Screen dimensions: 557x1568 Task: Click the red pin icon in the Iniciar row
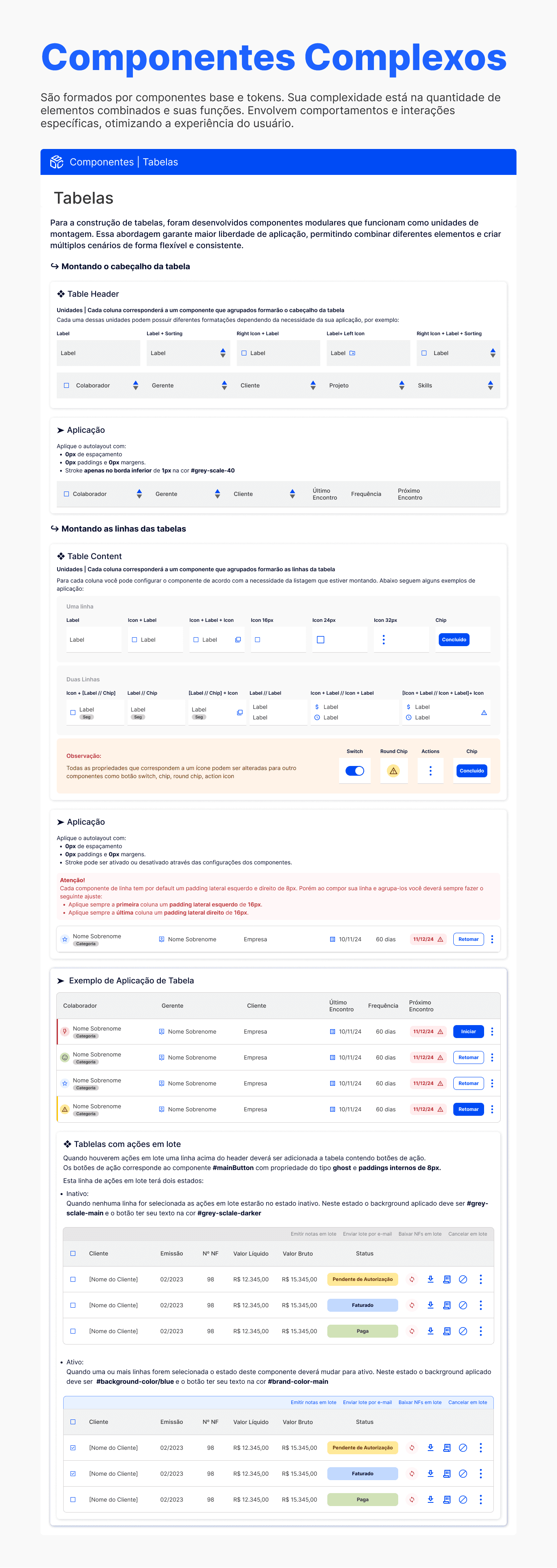coord(64,1032)
